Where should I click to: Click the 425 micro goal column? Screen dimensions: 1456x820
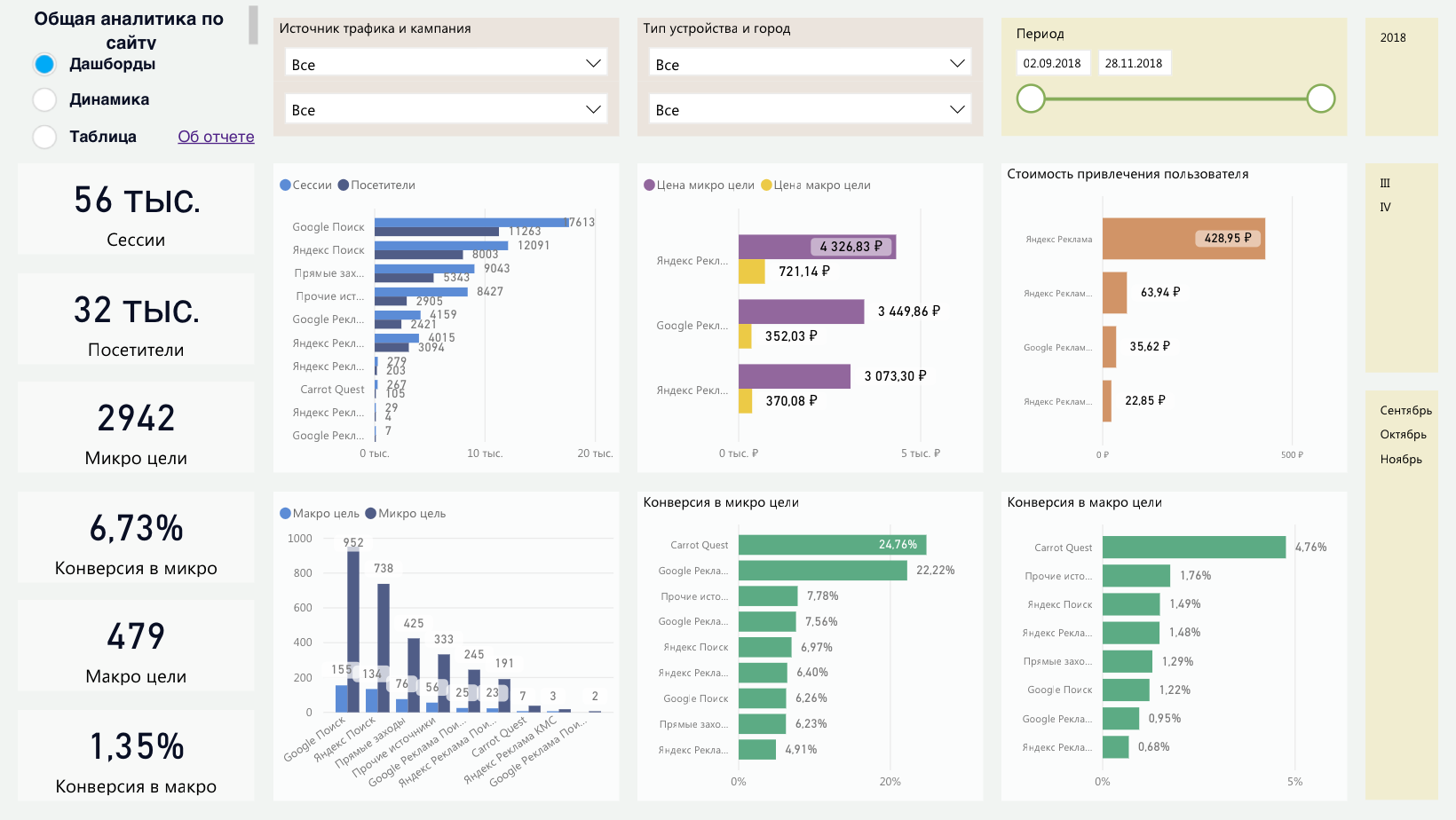(414, 675)
